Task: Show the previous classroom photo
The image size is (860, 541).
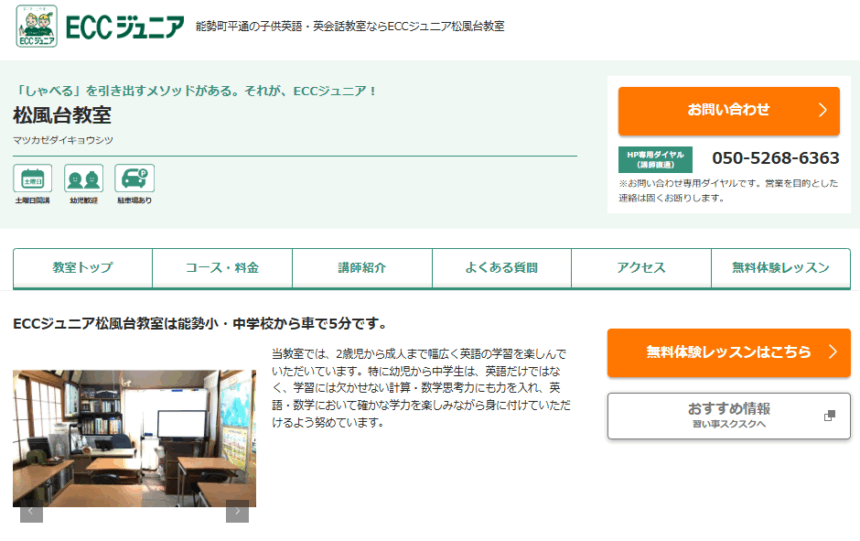Action: click(x=32, y=511)
